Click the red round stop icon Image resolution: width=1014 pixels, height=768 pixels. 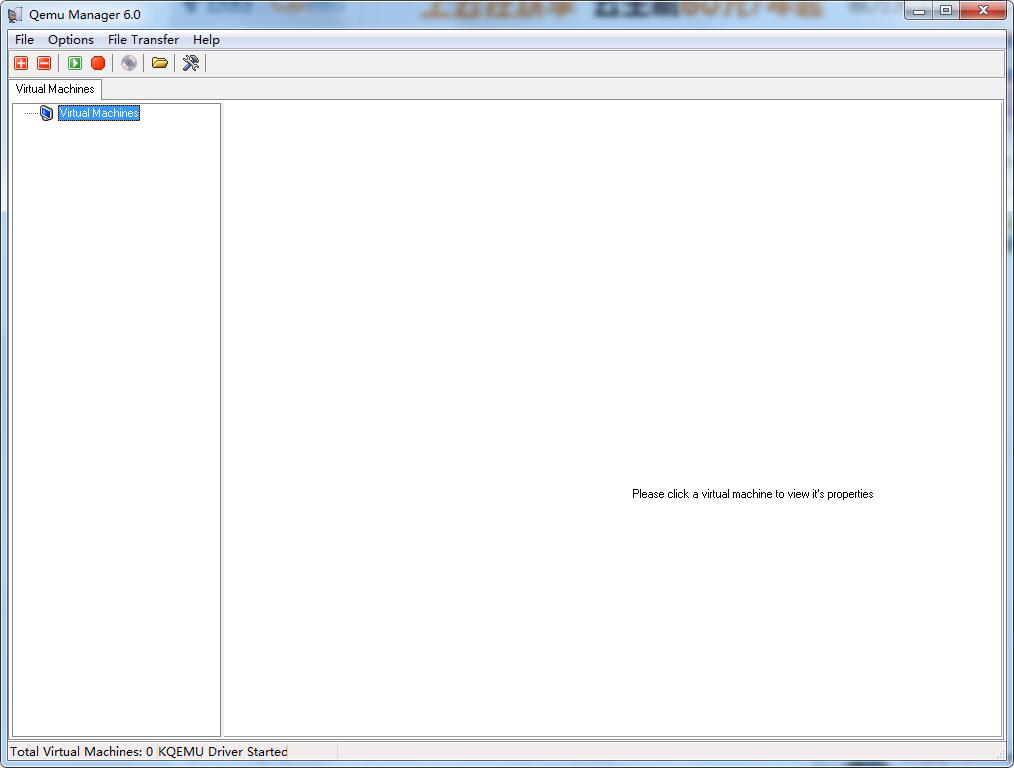[x=98, y=63]
